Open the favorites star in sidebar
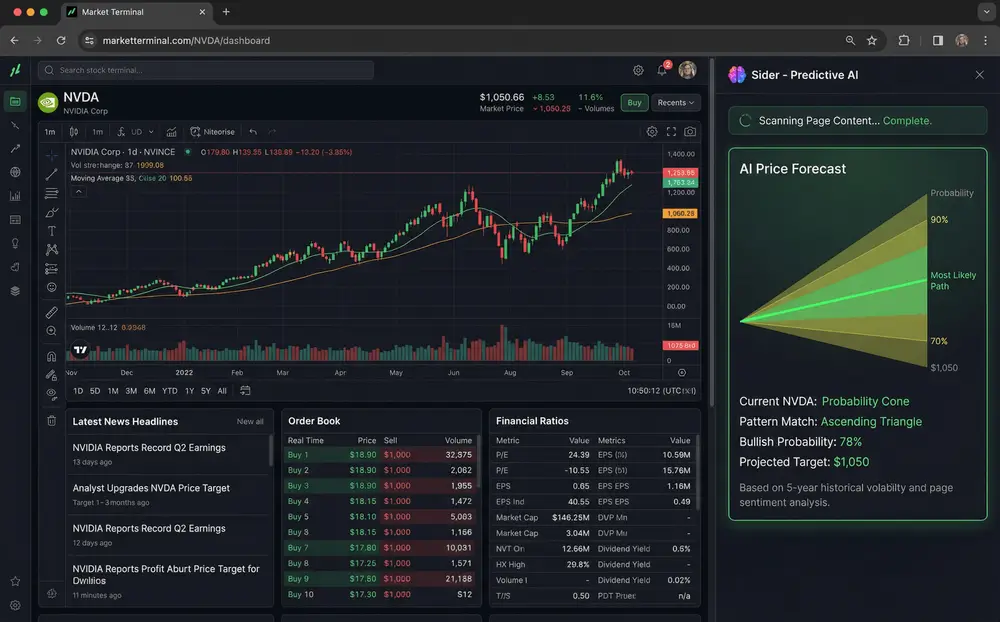Viewport: 1000px width, 622px height. point(15,581)
